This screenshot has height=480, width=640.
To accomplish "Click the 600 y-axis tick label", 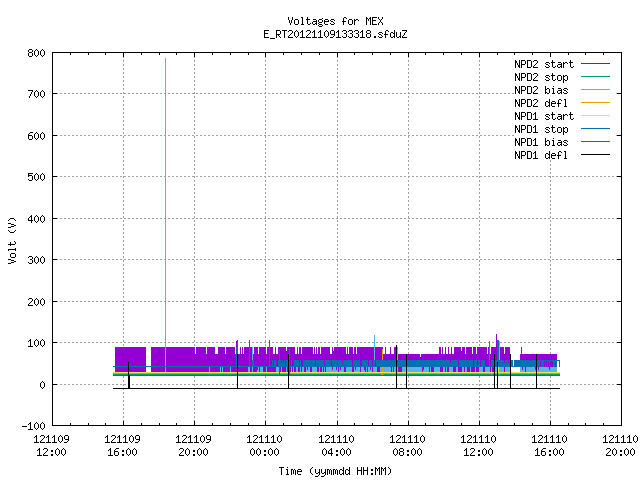I will (x=36, y=136).
